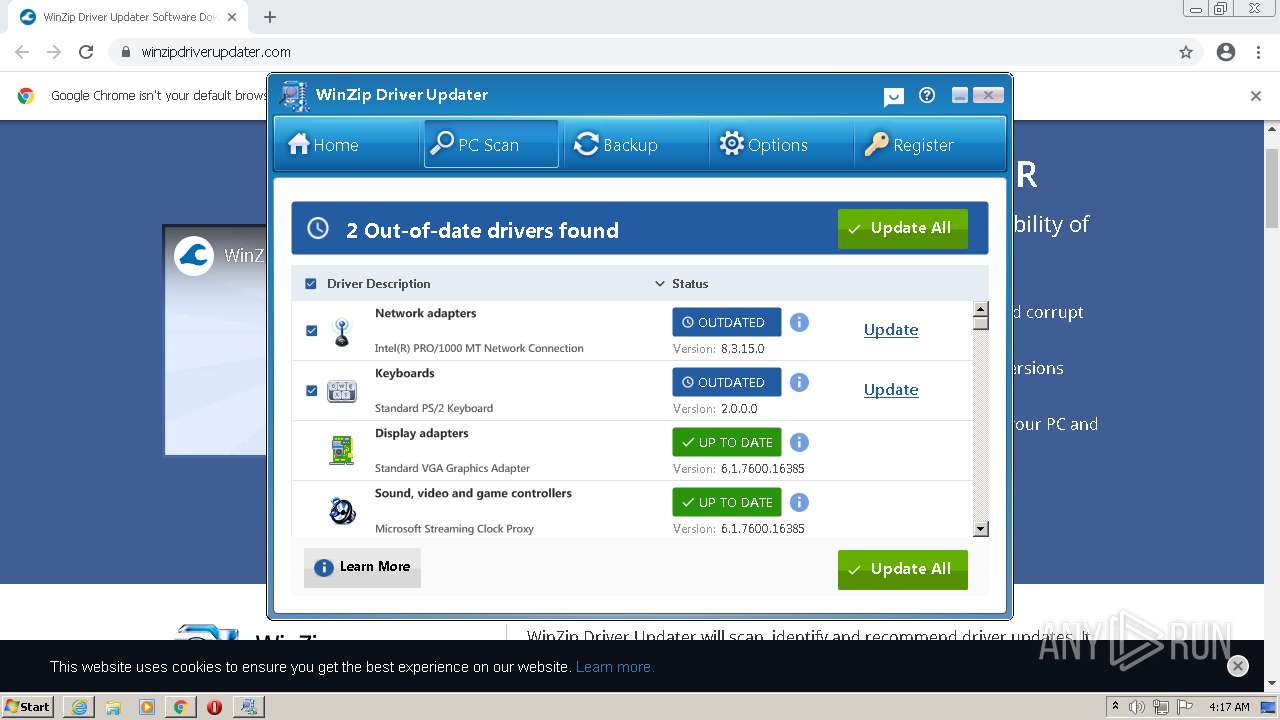Click the Network adapters device icon
This screenshot has width=1280, height=720.
(342, 332)
